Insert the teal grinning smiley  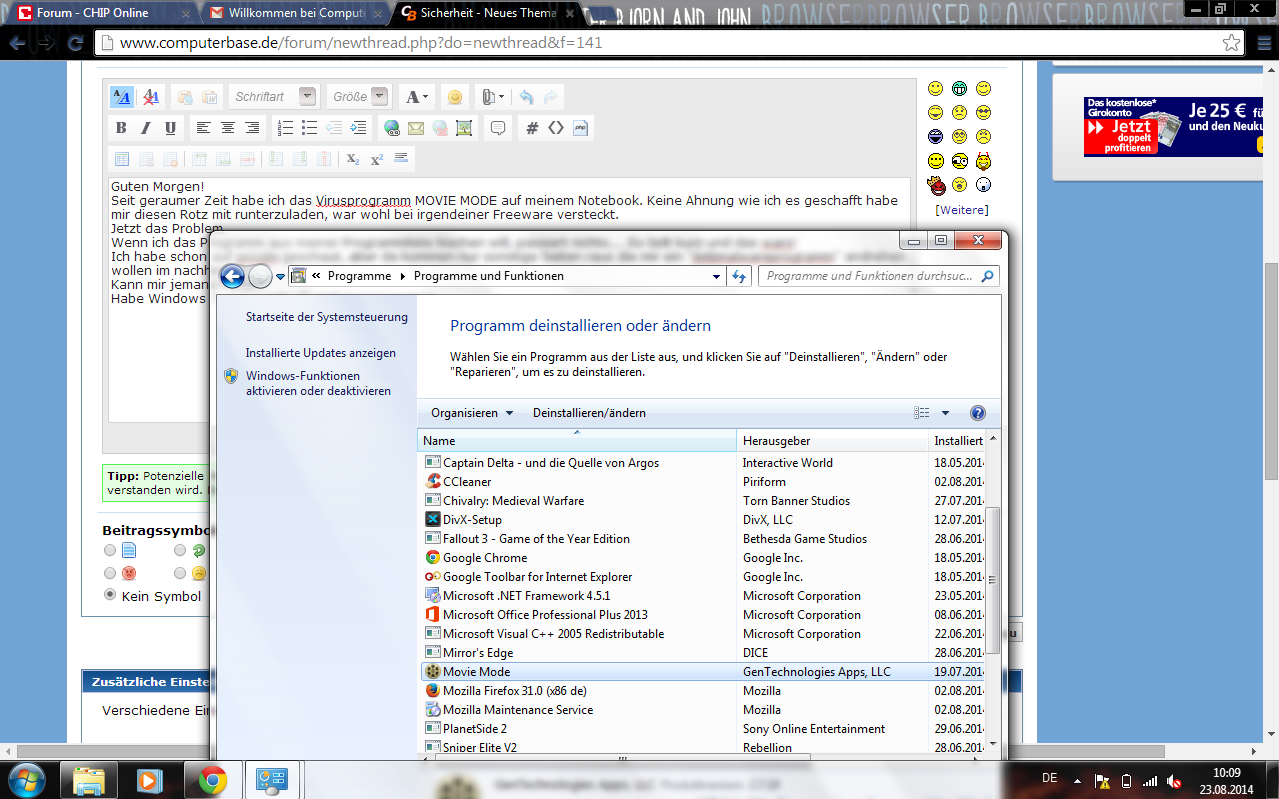[959, 88]
